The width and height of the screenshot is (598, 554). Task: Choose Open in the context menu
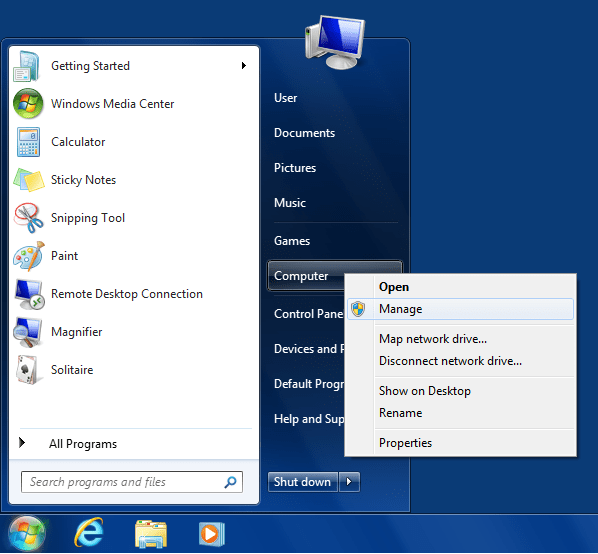pos(461,287)
